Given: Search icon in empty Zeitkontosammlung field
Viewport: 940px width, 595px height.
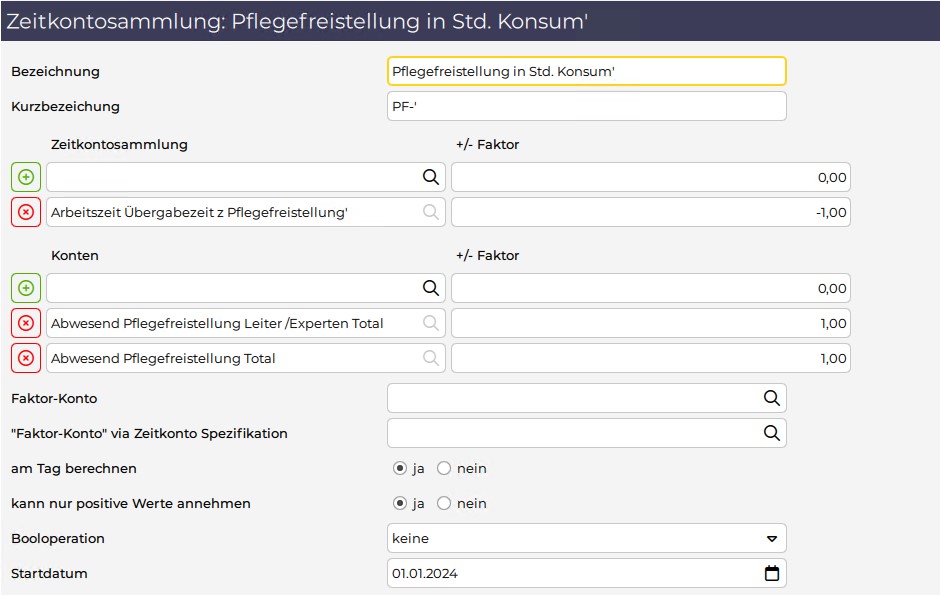Looking at the screenshot, I should click(x=430, y=177).
